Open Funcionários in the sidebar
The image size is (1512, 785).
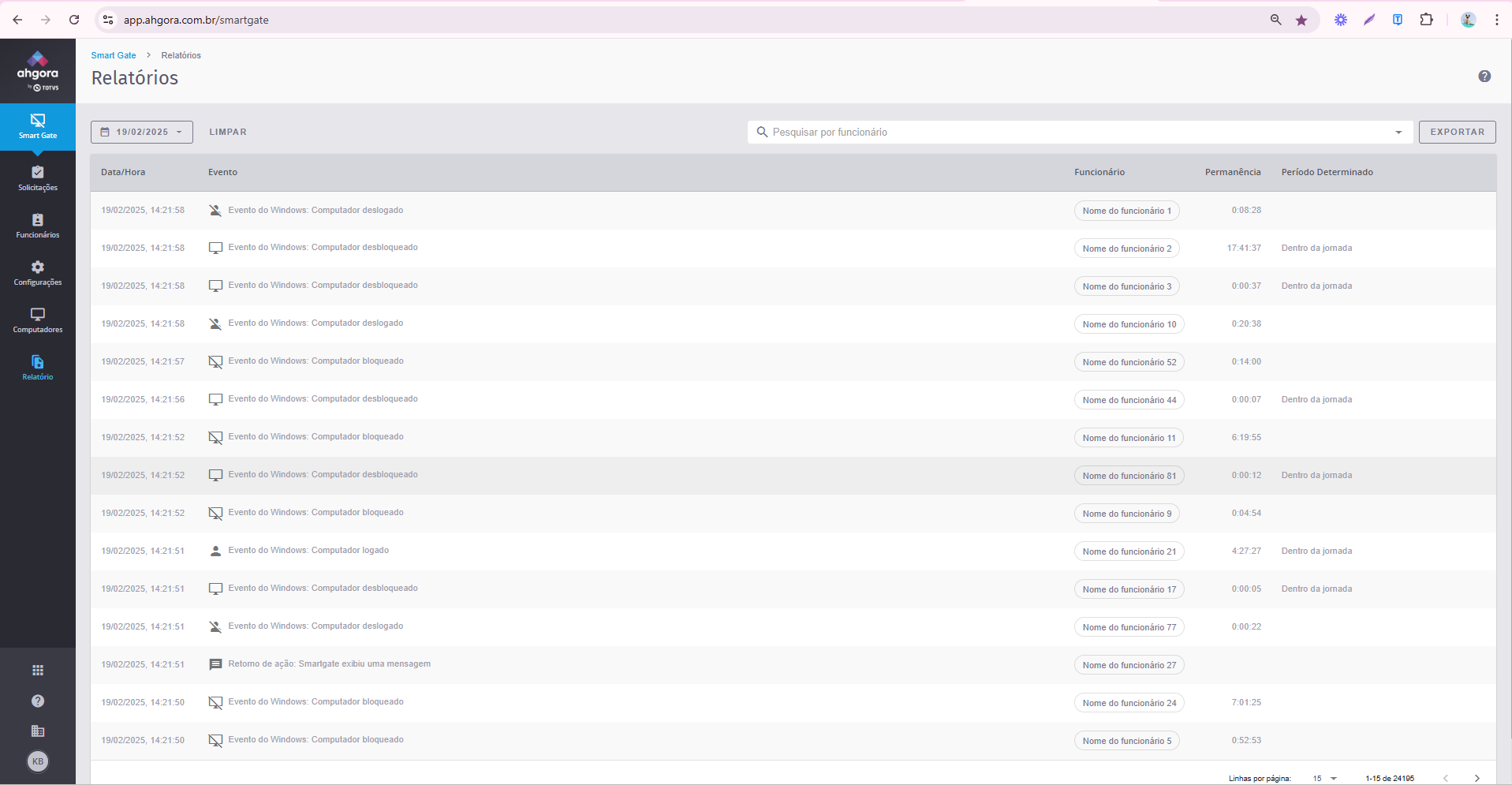38,226
